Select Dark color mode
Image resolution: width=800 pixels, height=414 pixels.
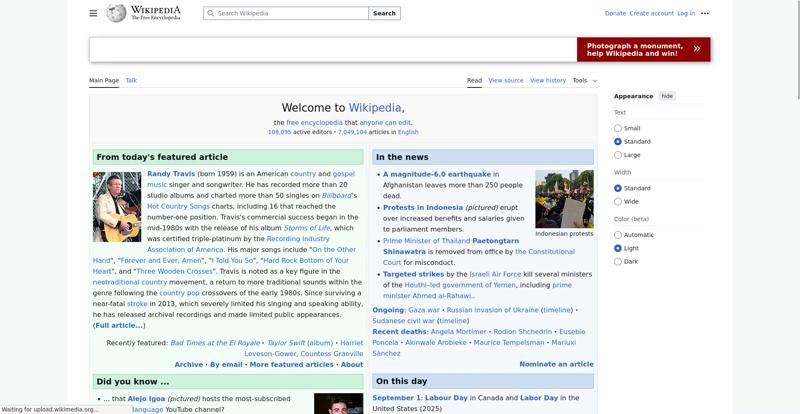tap(618, 261)
